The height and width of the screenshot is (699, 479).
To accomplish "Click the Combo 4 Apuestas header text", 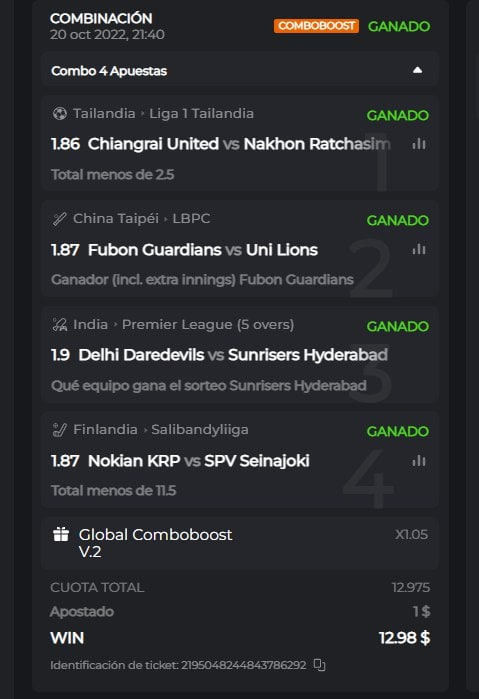I will [109, 71].
